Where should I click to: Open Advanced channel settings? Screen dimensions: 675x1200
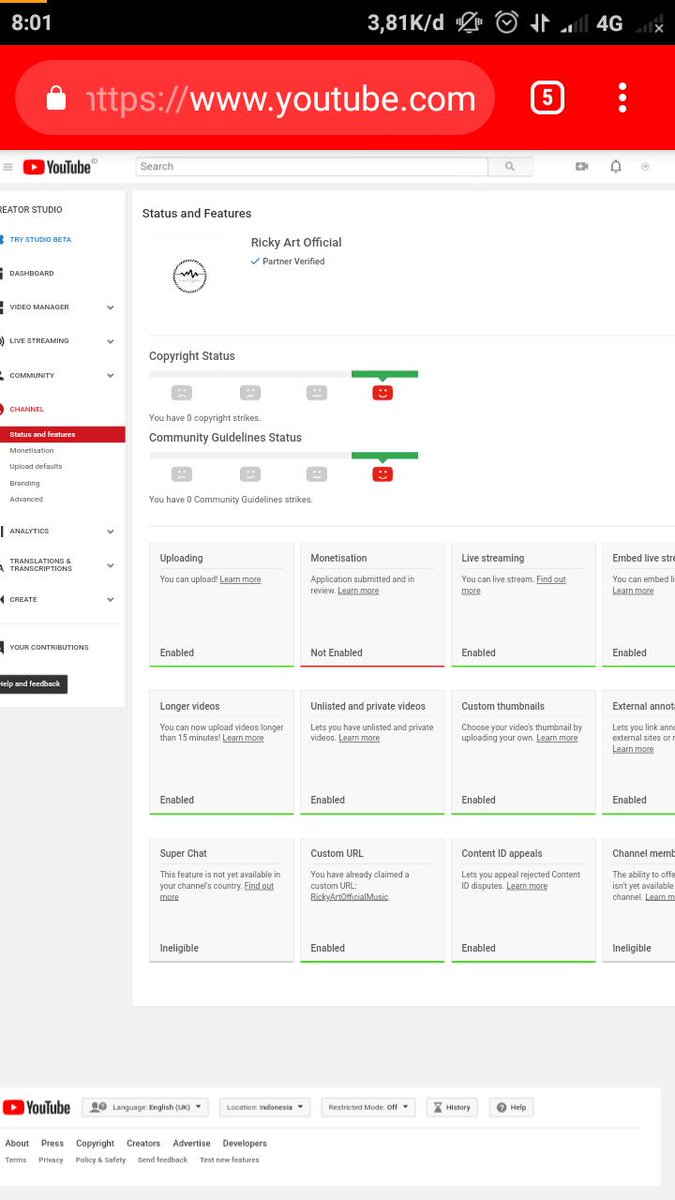coord(26,499)
